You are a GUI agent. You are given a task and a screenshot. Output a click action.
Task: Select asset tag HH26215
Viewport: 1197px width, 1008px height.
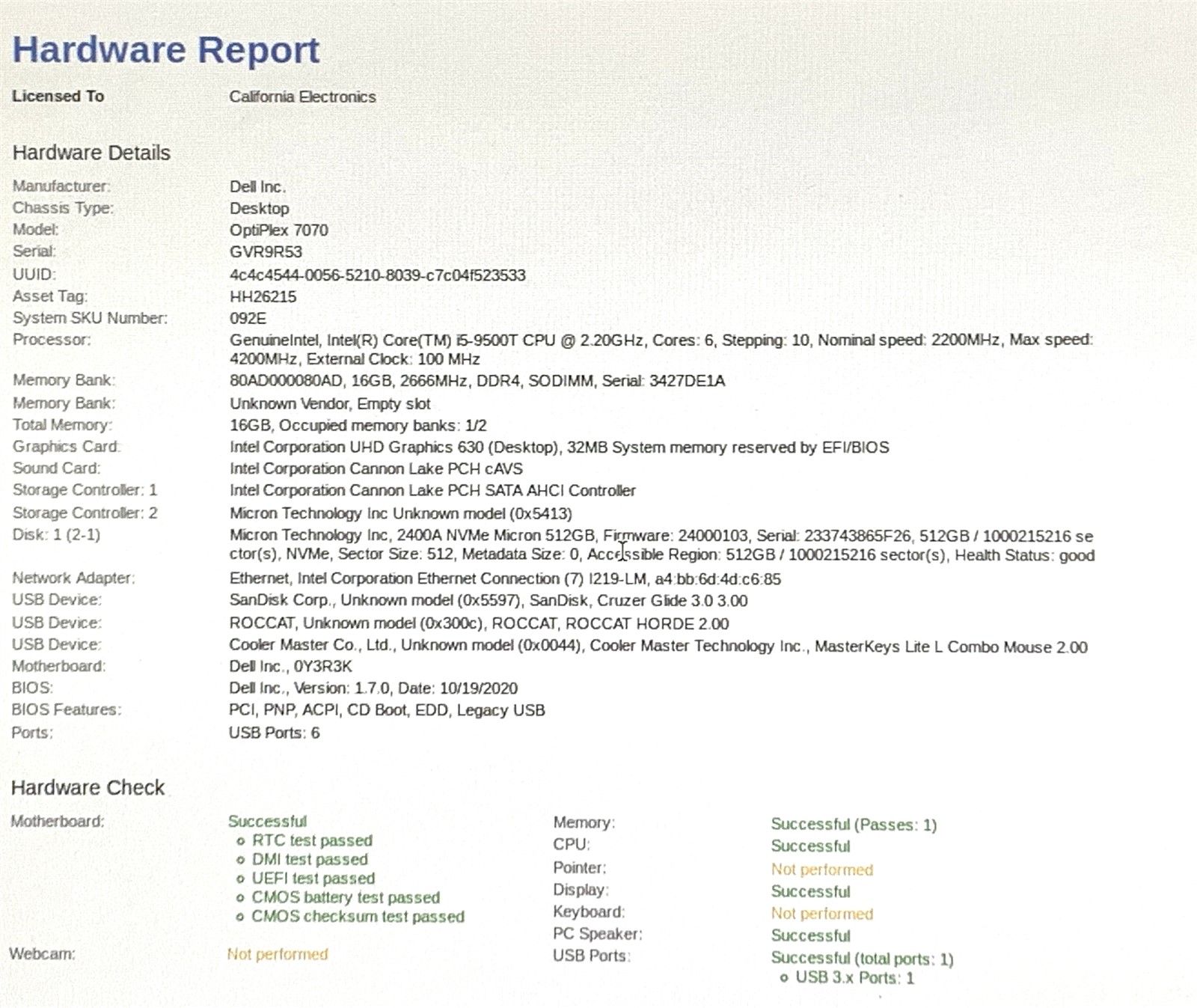pyautogui.click(x=263, y=296)
